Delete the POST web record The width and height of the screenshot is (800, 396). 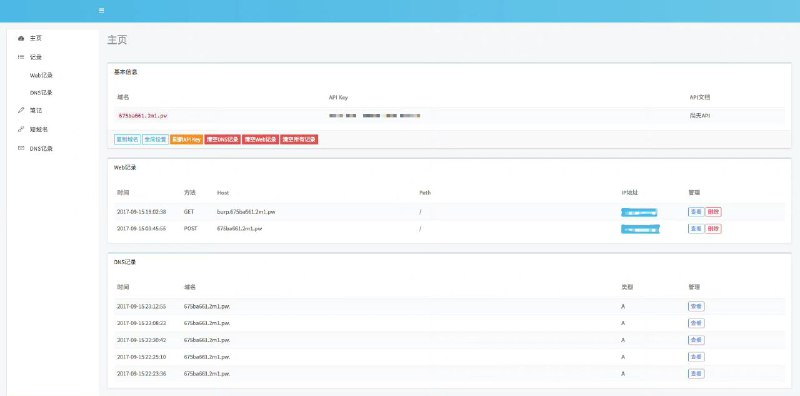coord(713,229)
